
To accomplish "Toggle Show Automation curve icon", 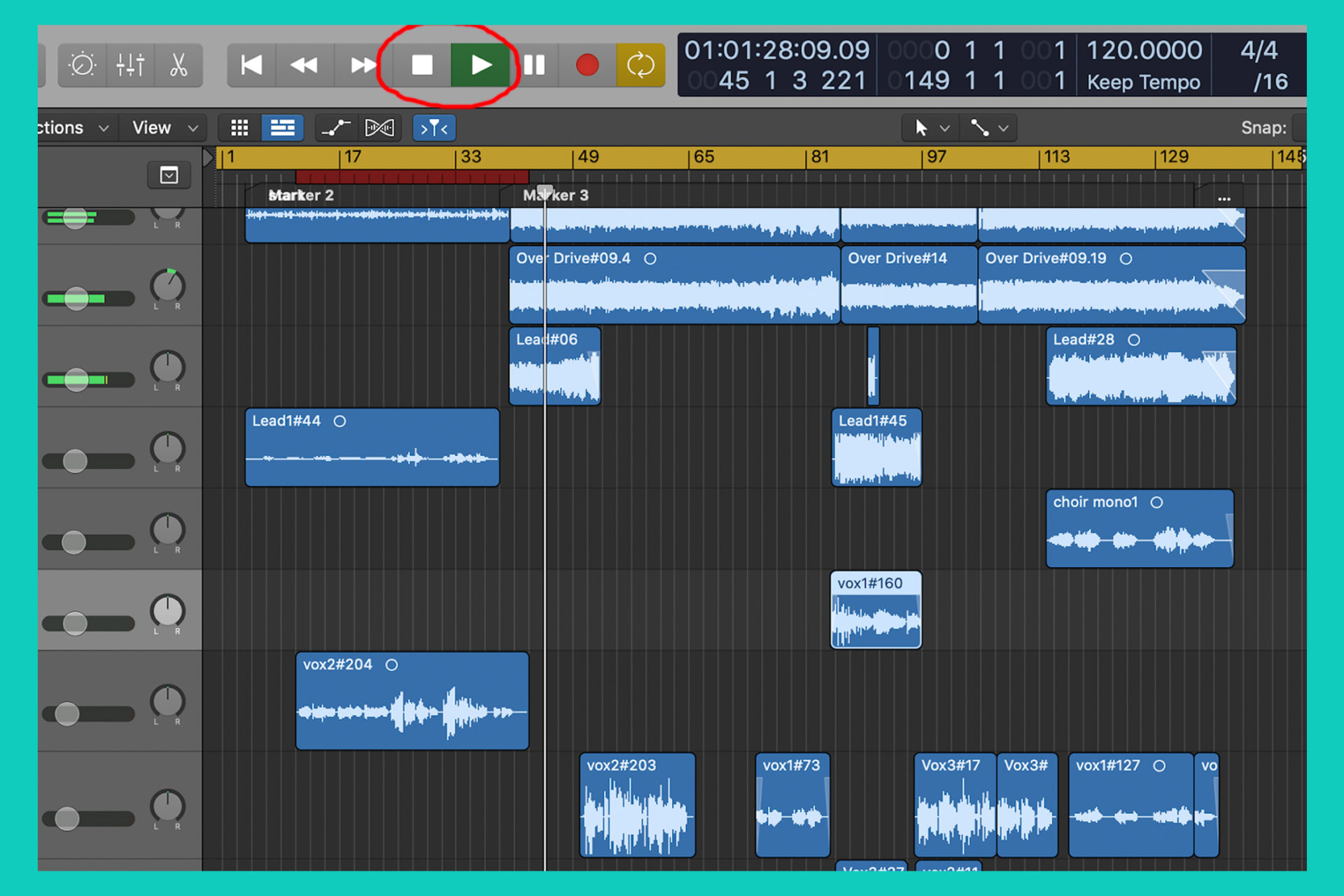I will [336, 128].
